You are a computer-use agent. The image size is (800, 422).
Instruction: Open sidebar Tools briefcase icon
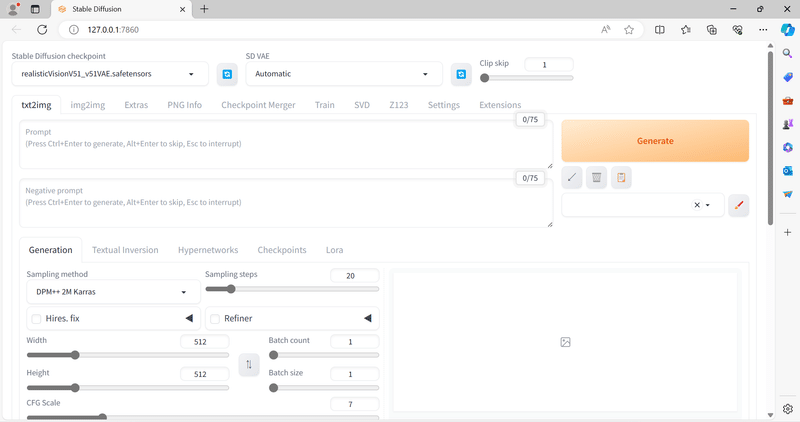[x=788, y=101]
